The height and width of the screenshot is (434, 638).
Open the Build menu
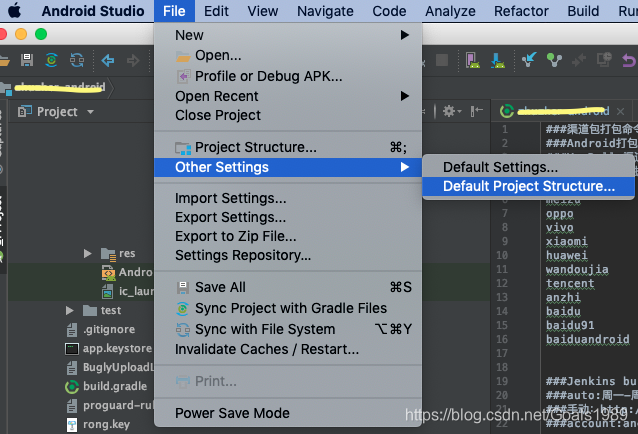coord(583,11)
